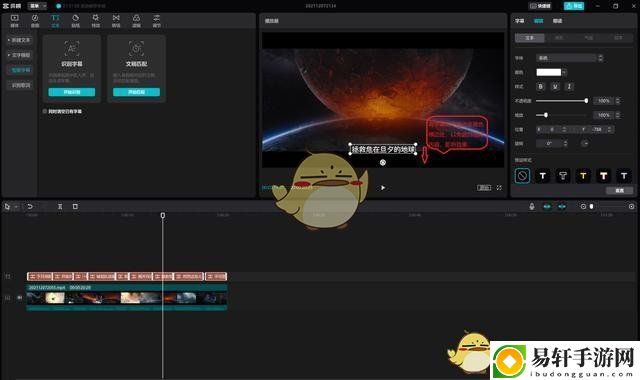Image resolution: width=640 pixels, height=380 pixels.
Task: Open the Media tab icon in top toolbar
Action: point(14,20)
